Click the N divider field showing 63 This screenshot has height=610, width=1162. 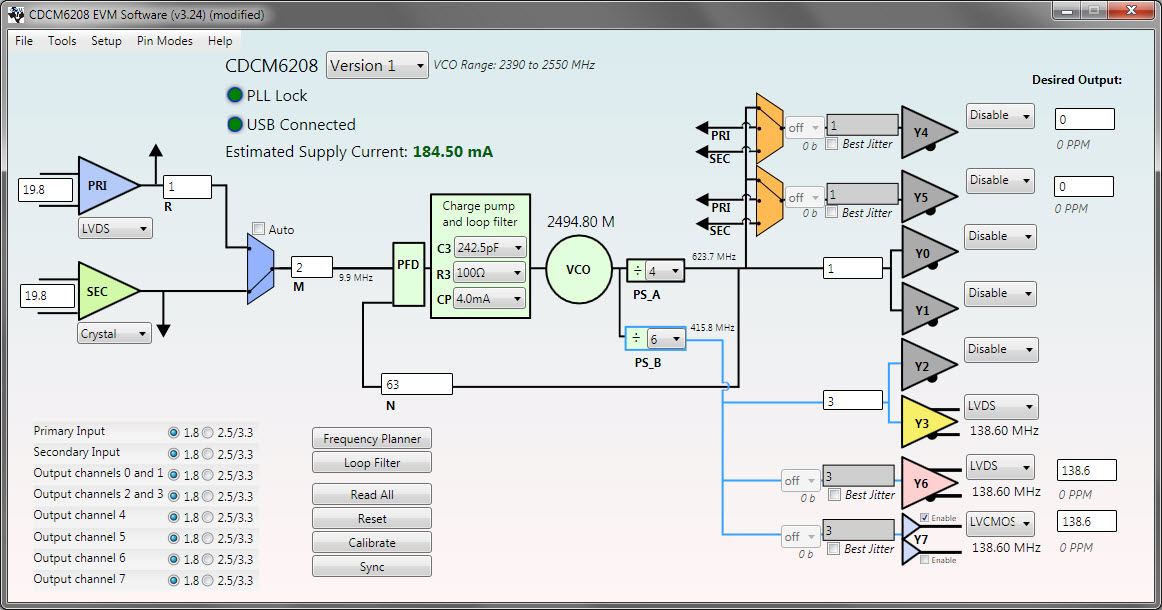pyautogui.click(x=416, y=384)
